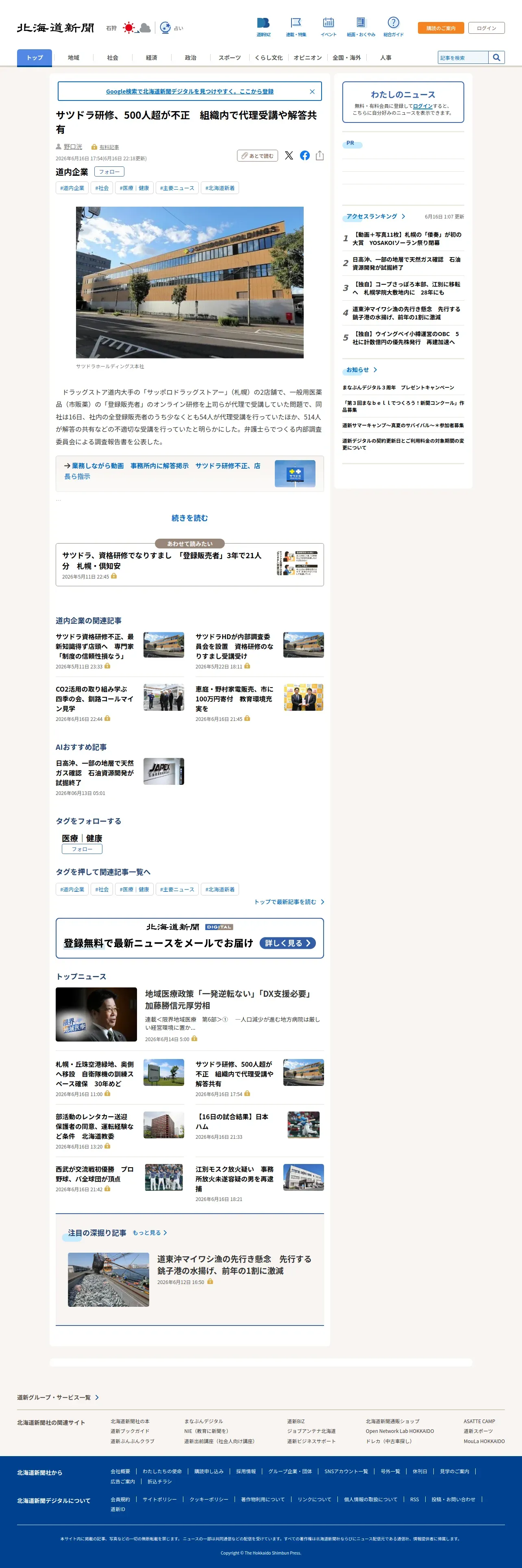Click the 購読のご案内 button
The width and height of the screenshot is (522, 1568).
441,28
